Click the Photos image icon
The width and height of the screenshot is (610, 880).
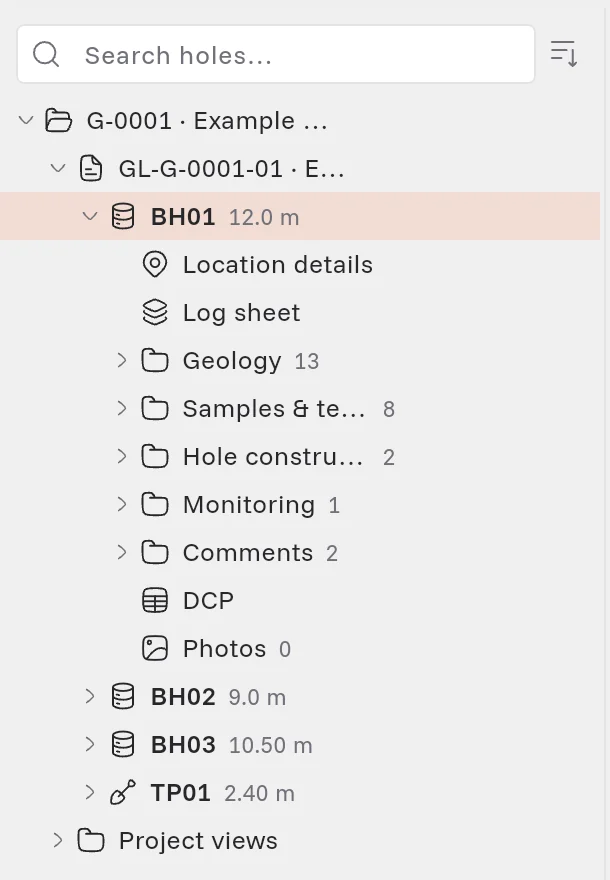(x=155, y=649)
